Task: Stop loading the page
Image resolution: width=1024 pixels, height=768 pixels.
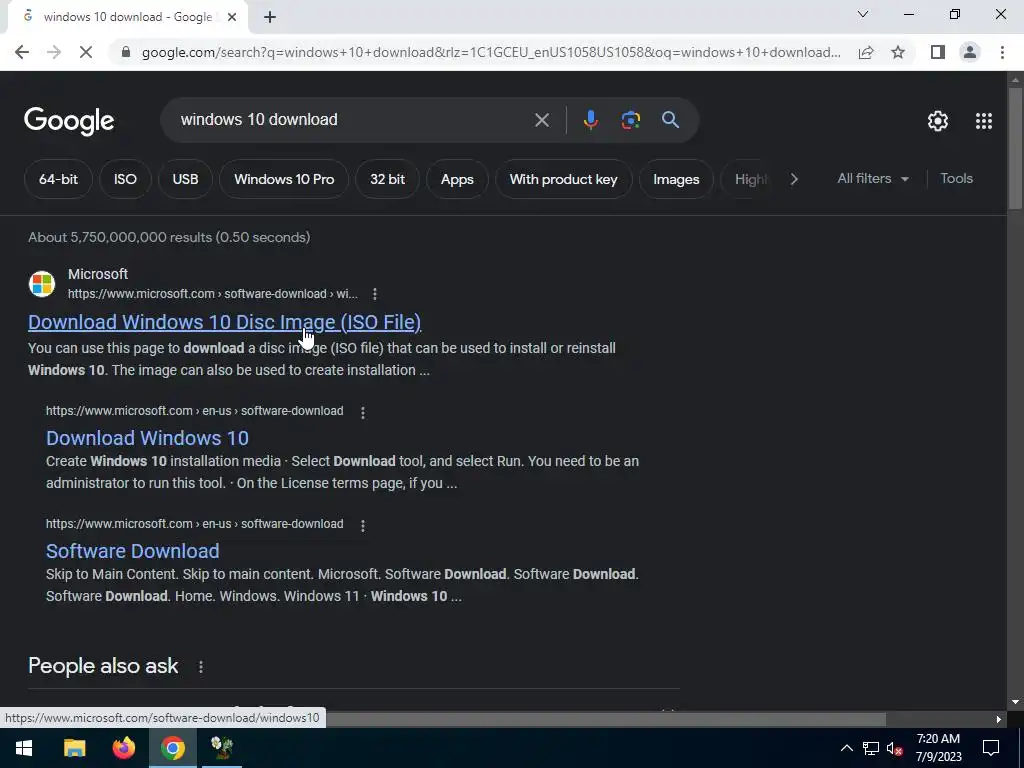Action: click(86, 52)
